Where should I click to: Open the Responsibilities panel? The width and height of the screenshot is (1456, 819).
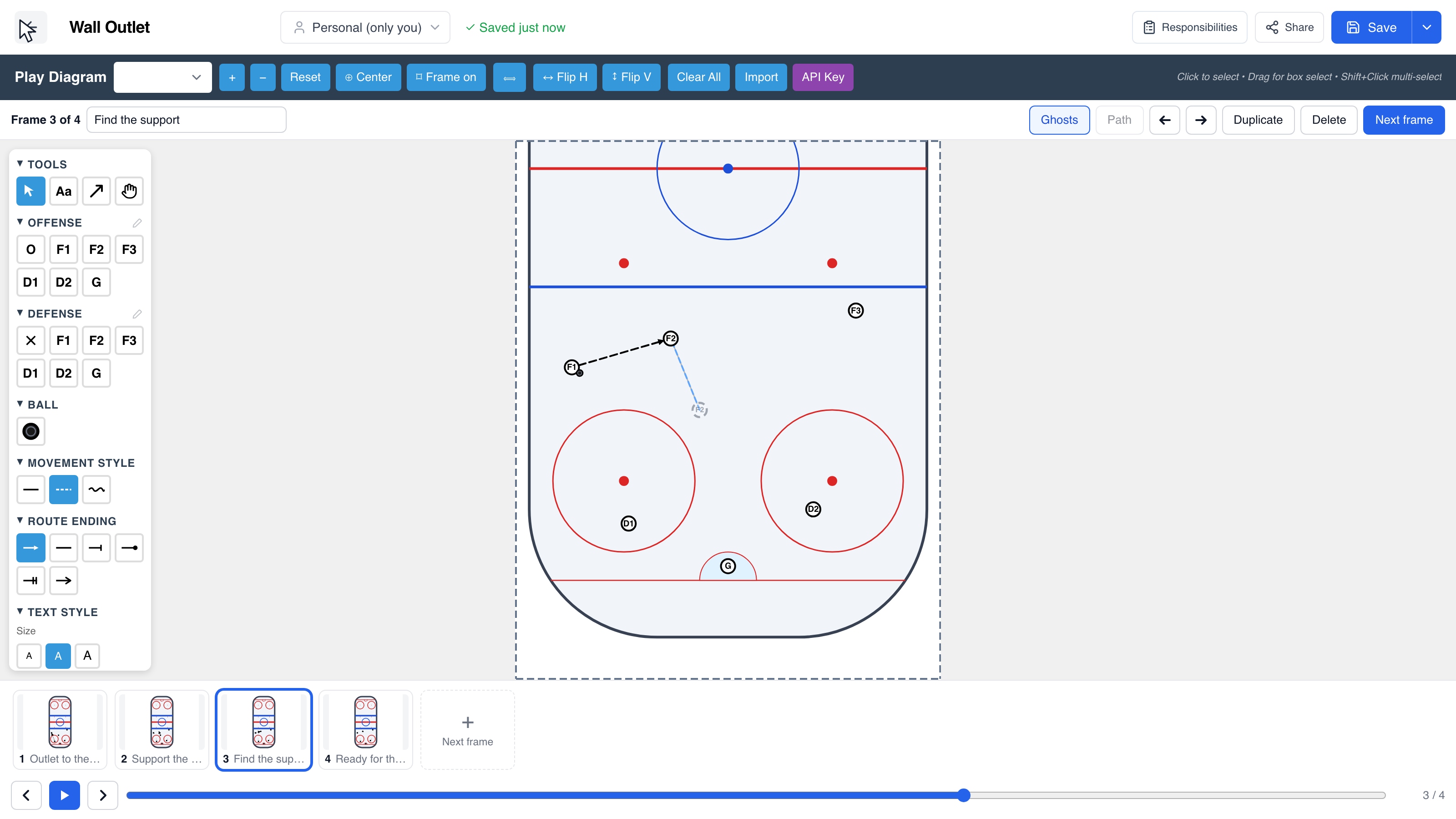(1189, 27)
